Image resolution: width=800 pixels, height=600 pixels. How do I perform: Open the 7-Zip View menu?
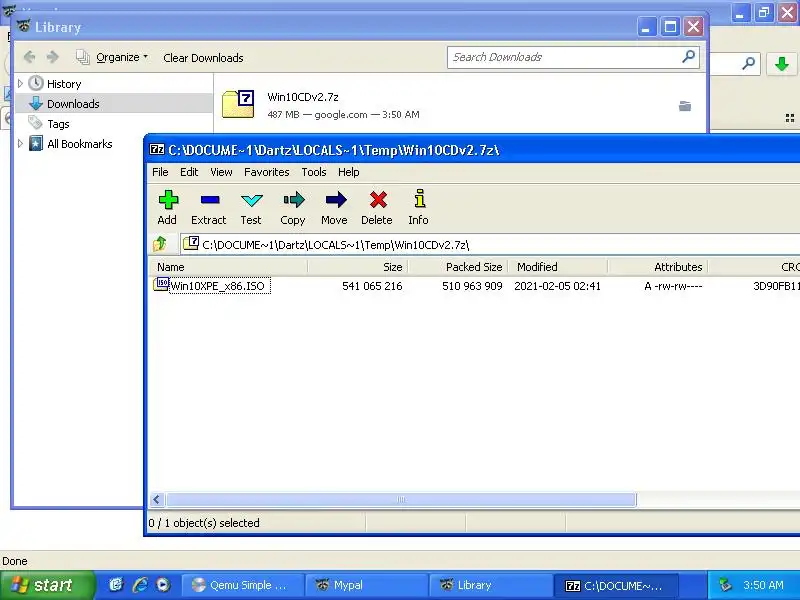pyautogui.click(x=221, y=172)
